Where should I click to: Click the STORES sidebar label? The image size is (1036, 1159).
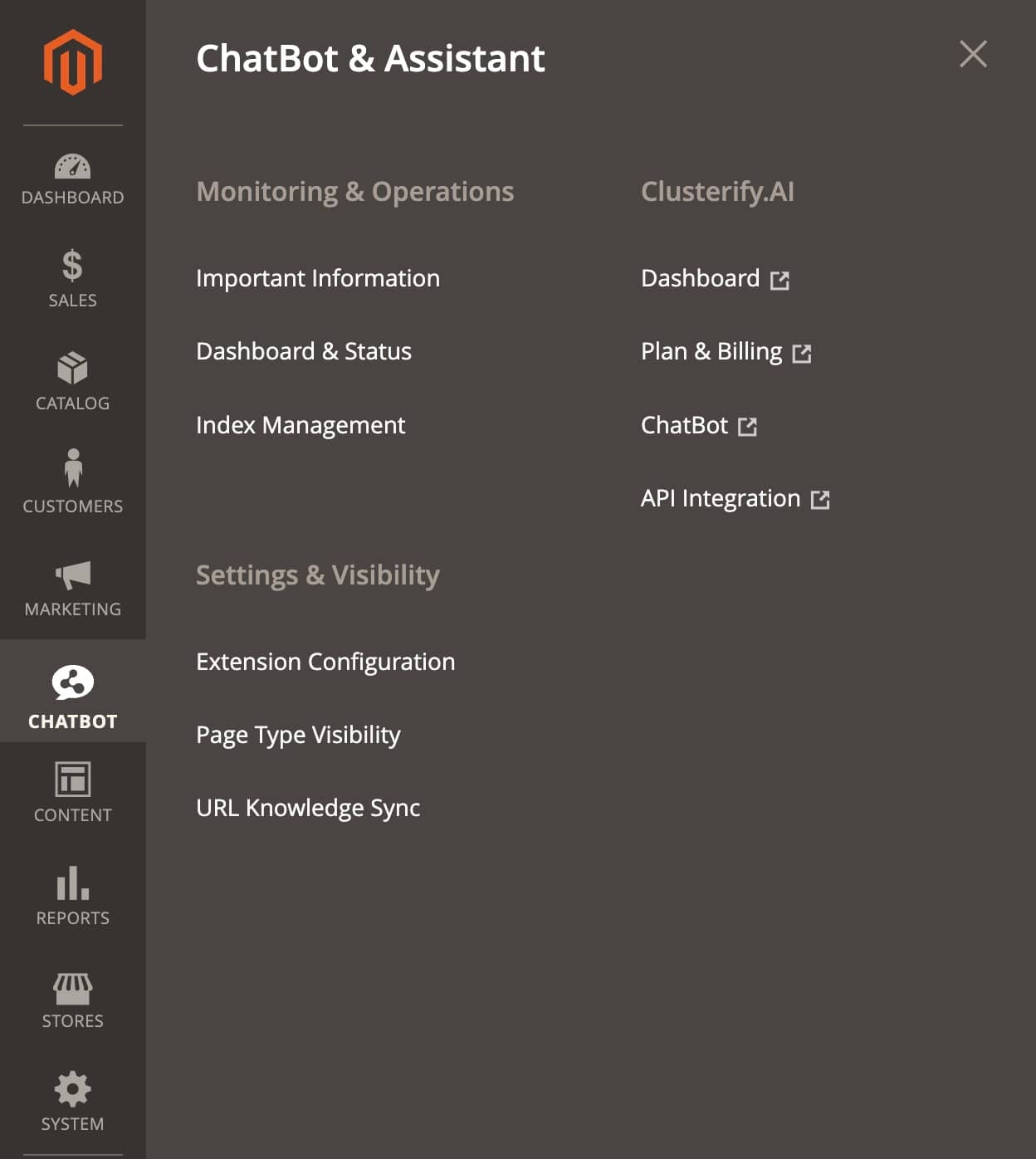[73, 1021]
